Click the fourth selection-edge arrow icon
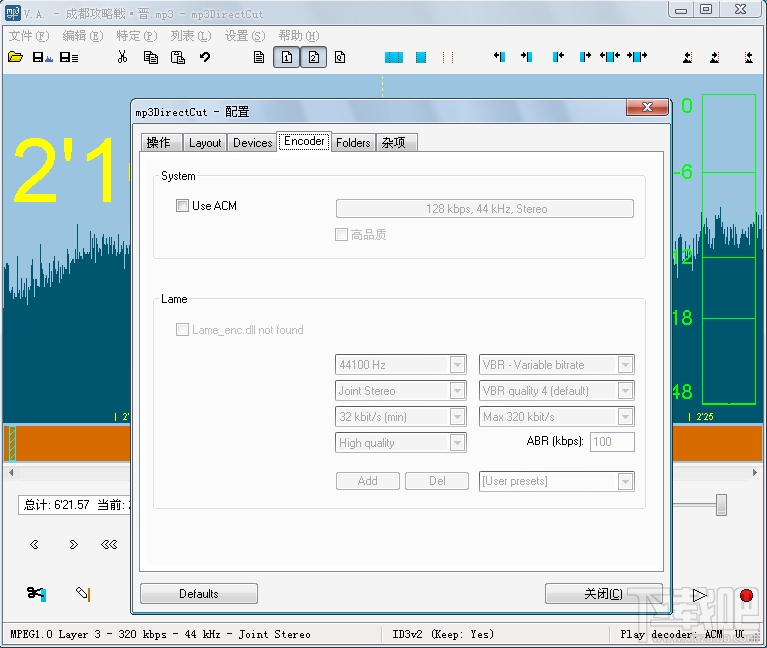The width and height of the screenshot is (767, 648). (x=585, y=57)
